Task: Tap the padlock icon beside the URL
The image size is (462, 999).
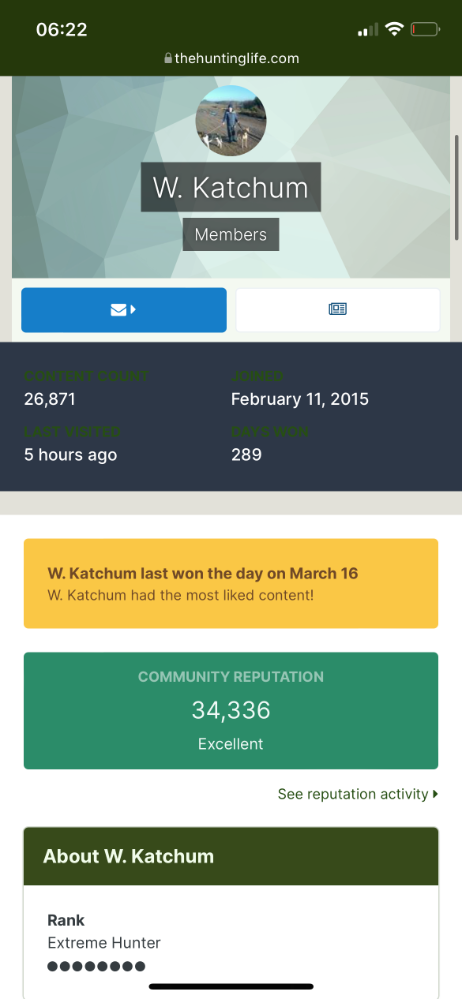Action: click(x=168, y=59)
